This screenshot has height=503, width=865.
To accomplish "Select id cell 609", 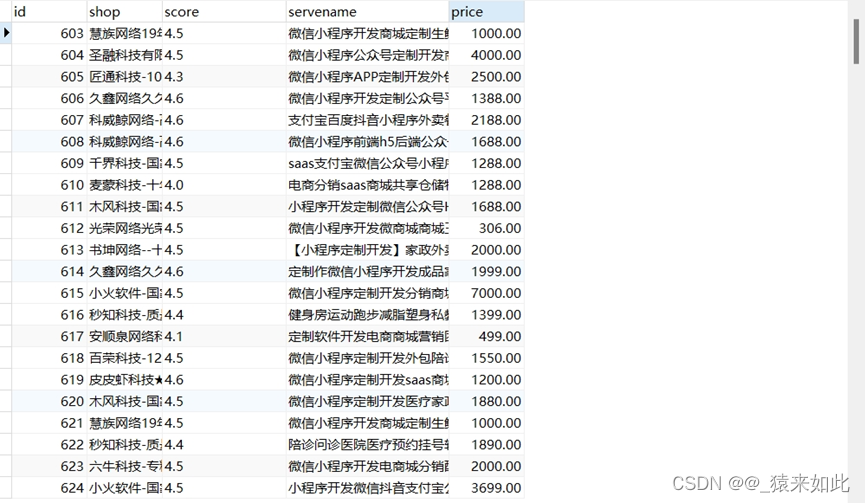I will click(x=49, y=163).
